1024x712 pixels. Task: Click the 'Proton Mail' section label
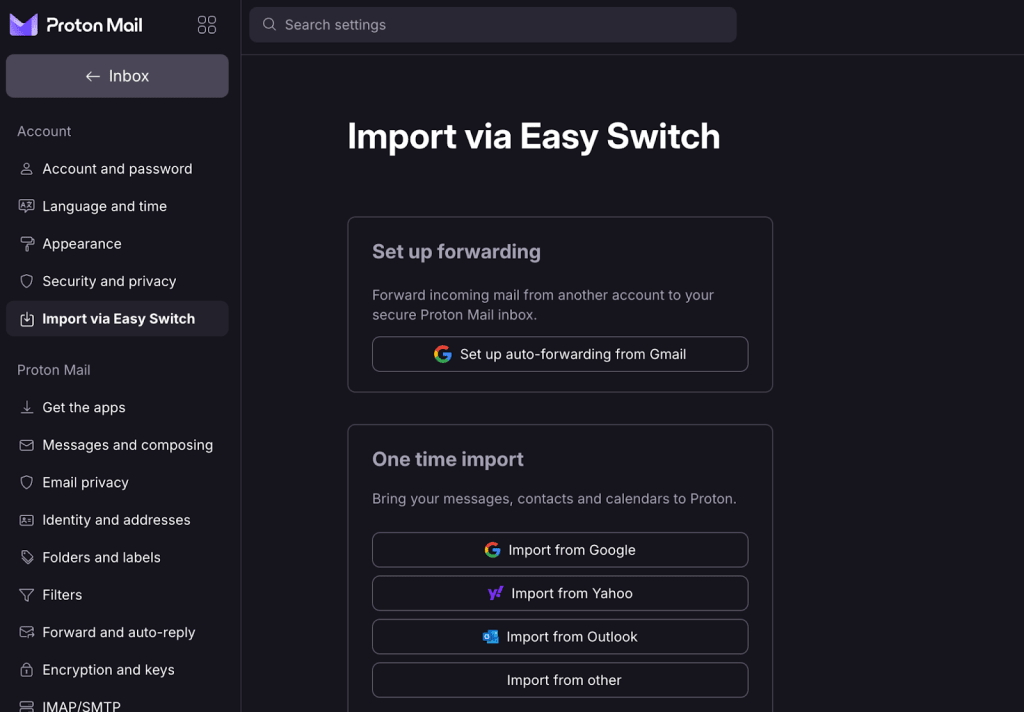[54, 370]
